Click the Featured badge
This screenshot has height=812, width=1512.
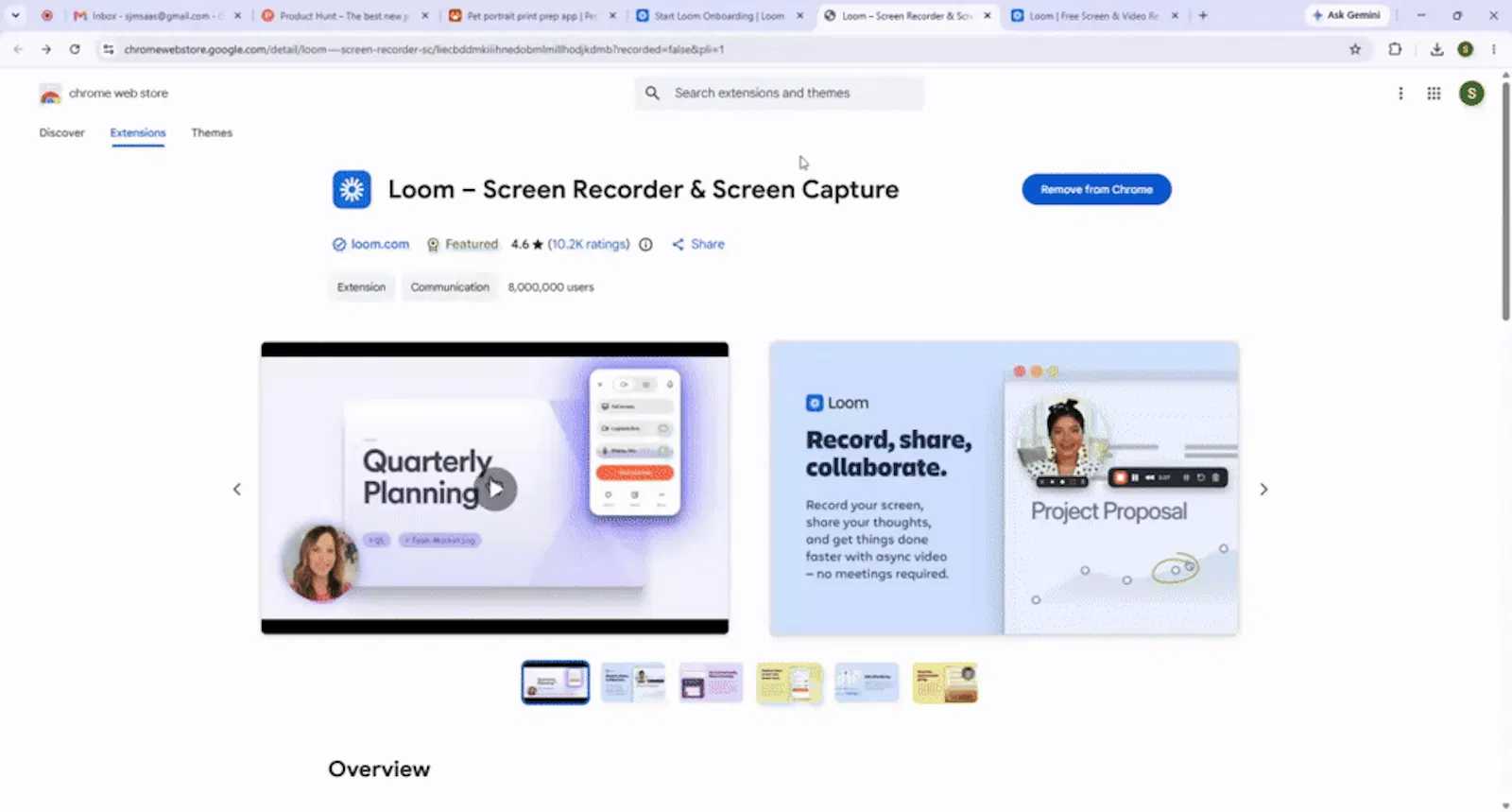coord(462,244)
